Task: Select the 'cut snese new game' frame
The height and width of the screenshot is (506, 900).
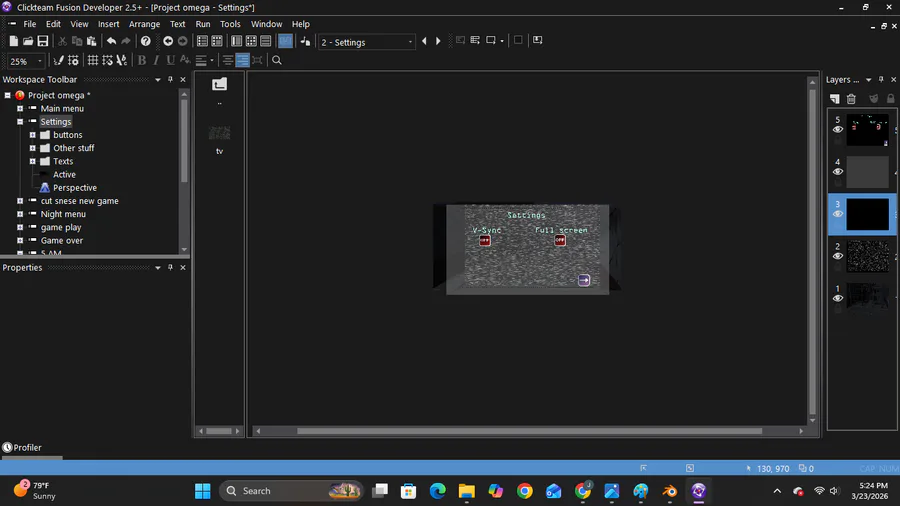Action: pos(79,201)
